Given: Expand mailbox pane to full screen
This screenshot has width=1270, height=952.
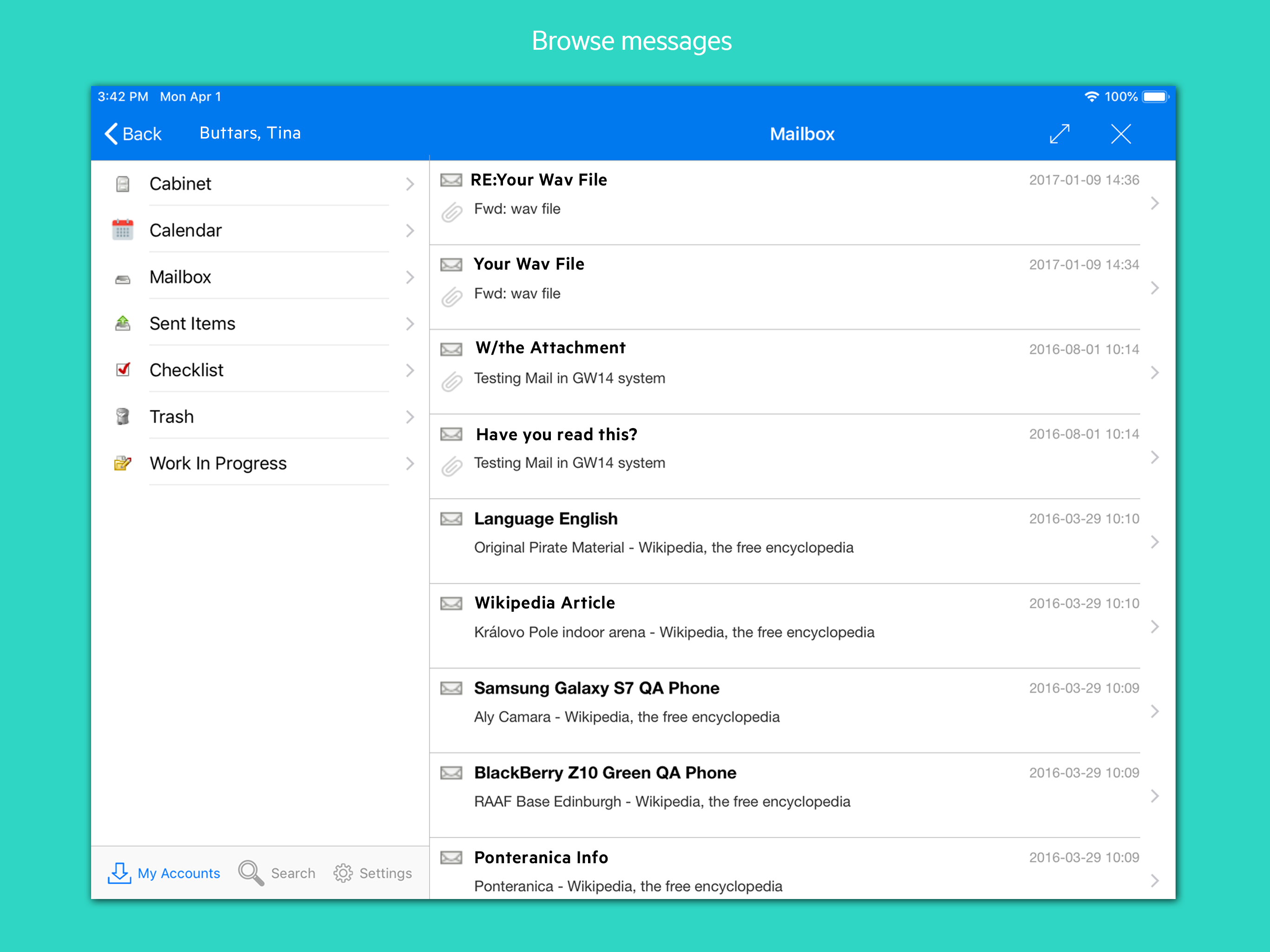Looking at the screenshot, I should tap(1059, 134).
